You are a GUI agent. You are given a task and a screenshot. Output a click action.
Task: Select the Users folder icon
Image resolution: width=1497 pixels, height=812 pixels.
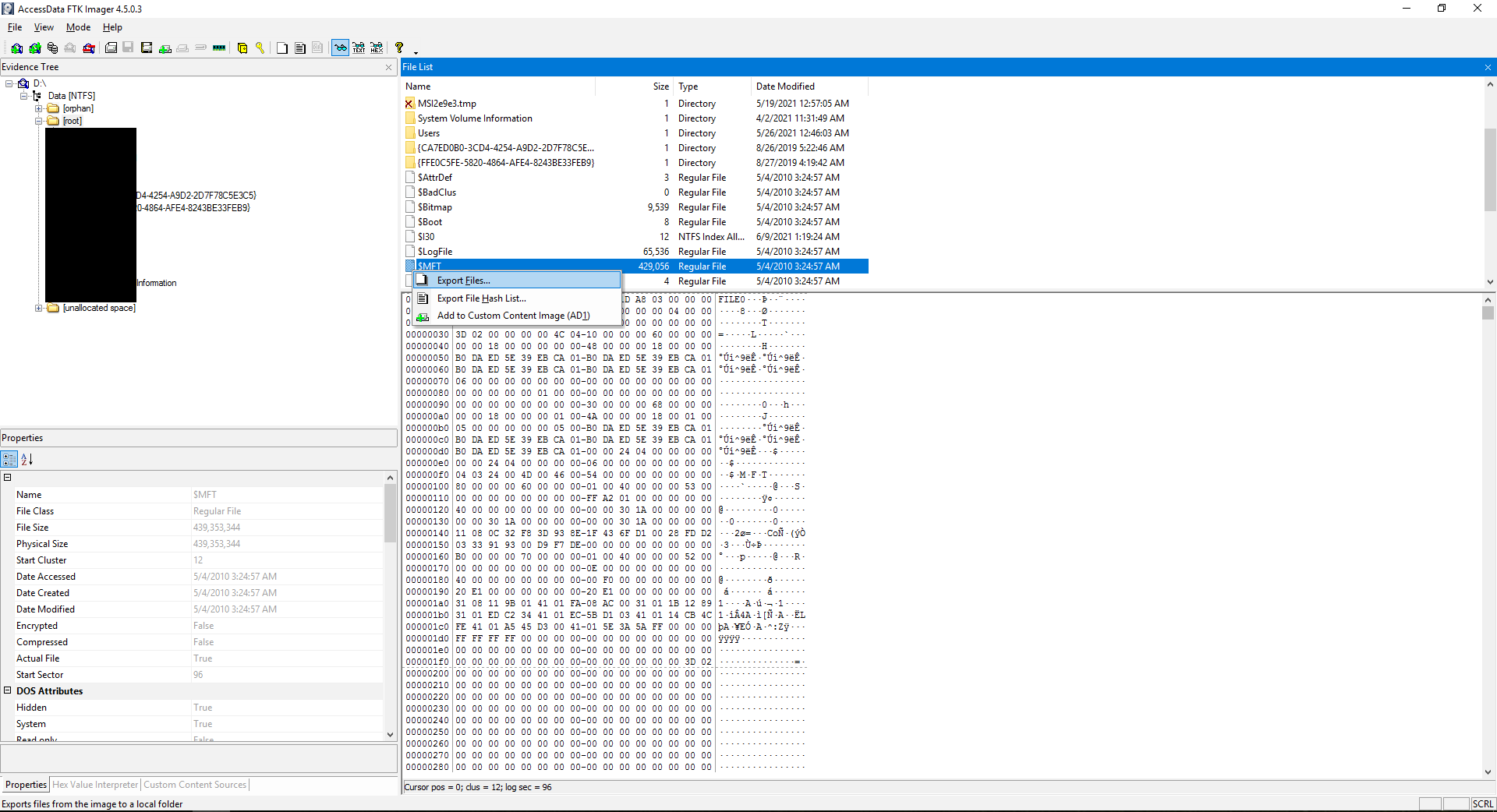(x=410, y=133)
